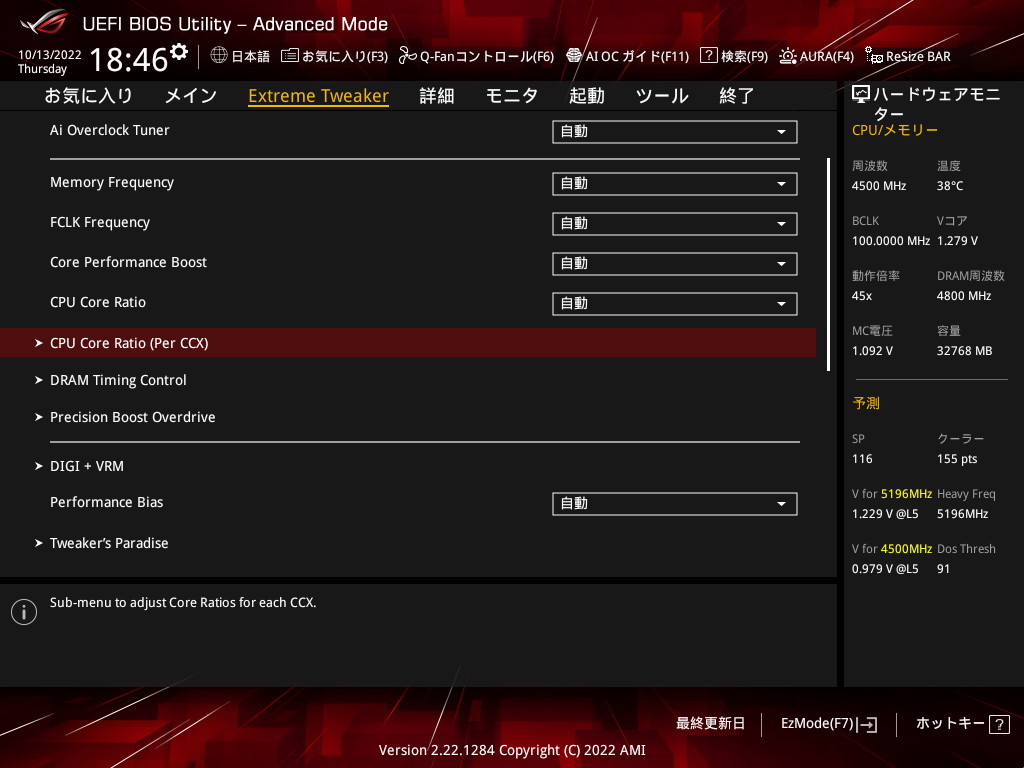Open Core Performance Boost dropdown

click(675, 264)
